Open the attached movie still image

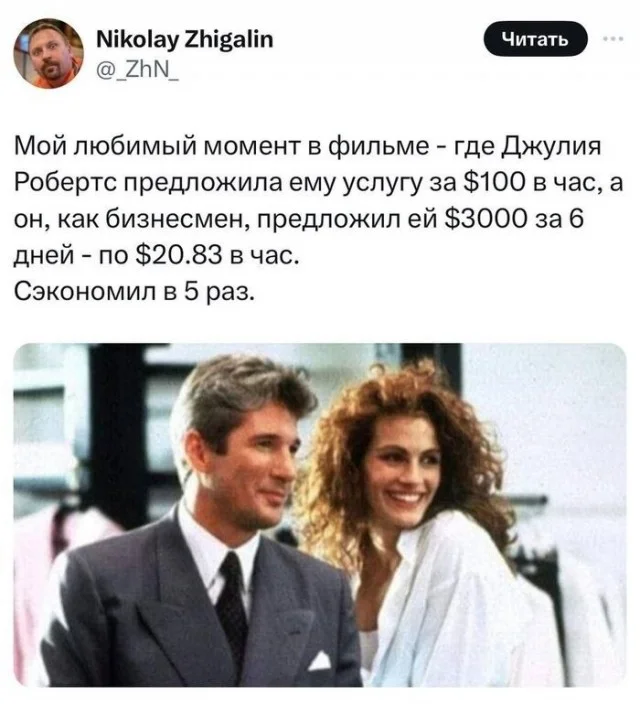coord(320,515)
